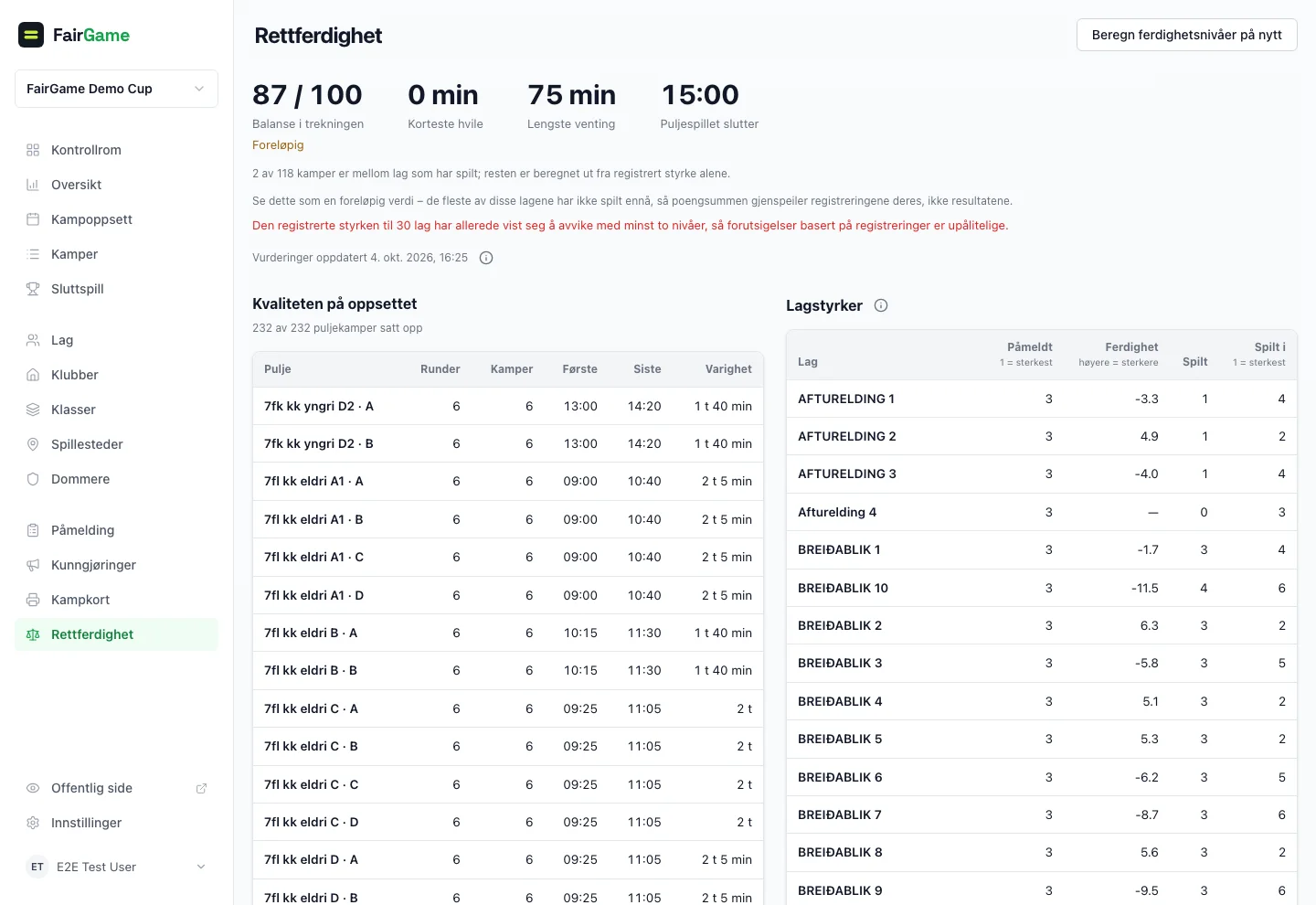The height and width of the screenshot is (905, 1316).
Task: Click the Spillesteder map pin icon
Action: click(33, 444)
